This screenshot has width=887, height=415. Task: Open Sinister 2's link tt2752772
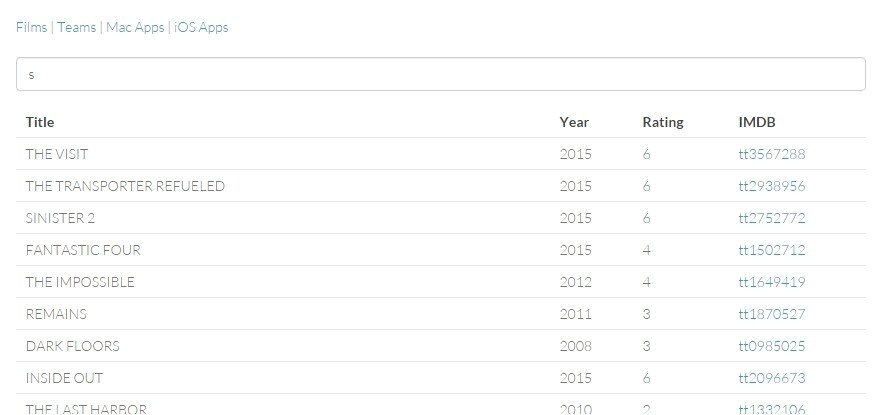pyautogui.click(x=771, y=218)
